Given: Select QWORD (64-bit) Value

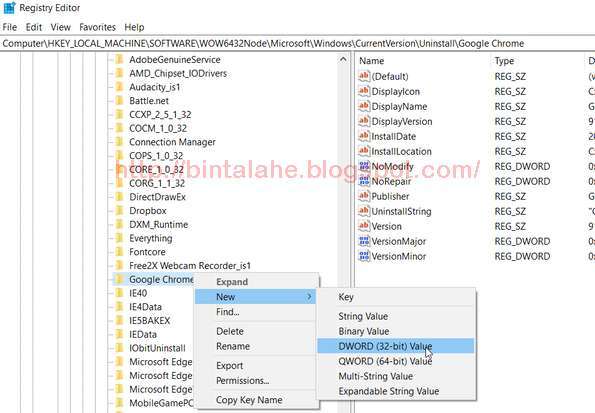Looking at the screenshot, I should coord(396,361).
